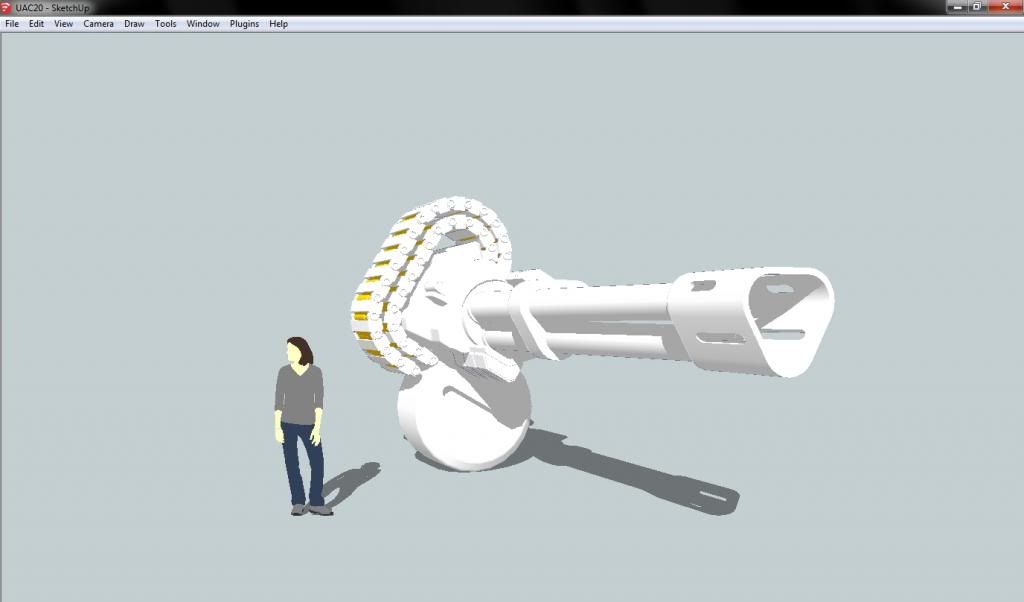Screen dimensions: 1024x602
Task: Open the Help menu
Action: [278, 24]
